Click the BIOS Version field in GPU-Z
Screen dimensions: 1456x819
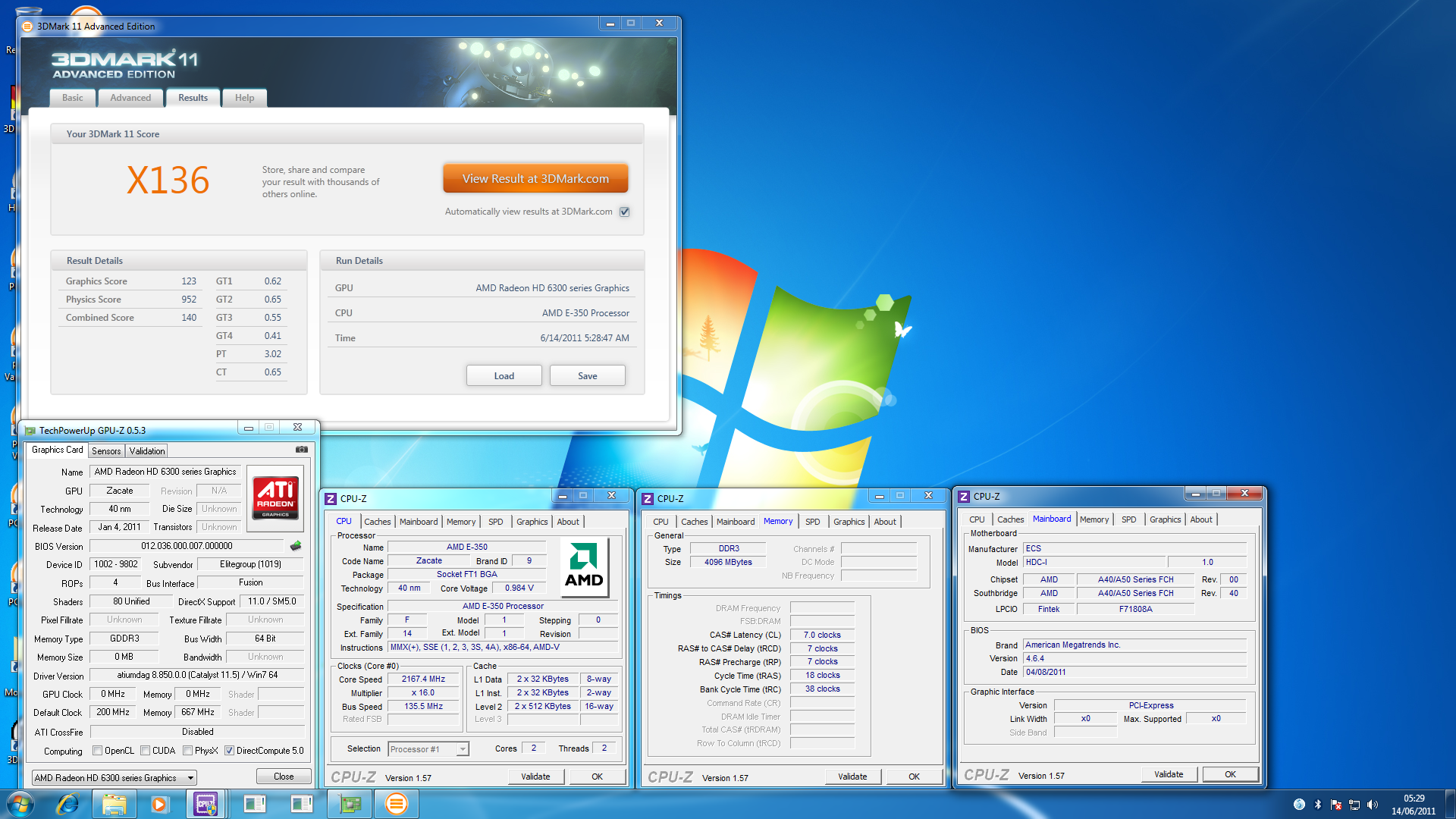187,546
